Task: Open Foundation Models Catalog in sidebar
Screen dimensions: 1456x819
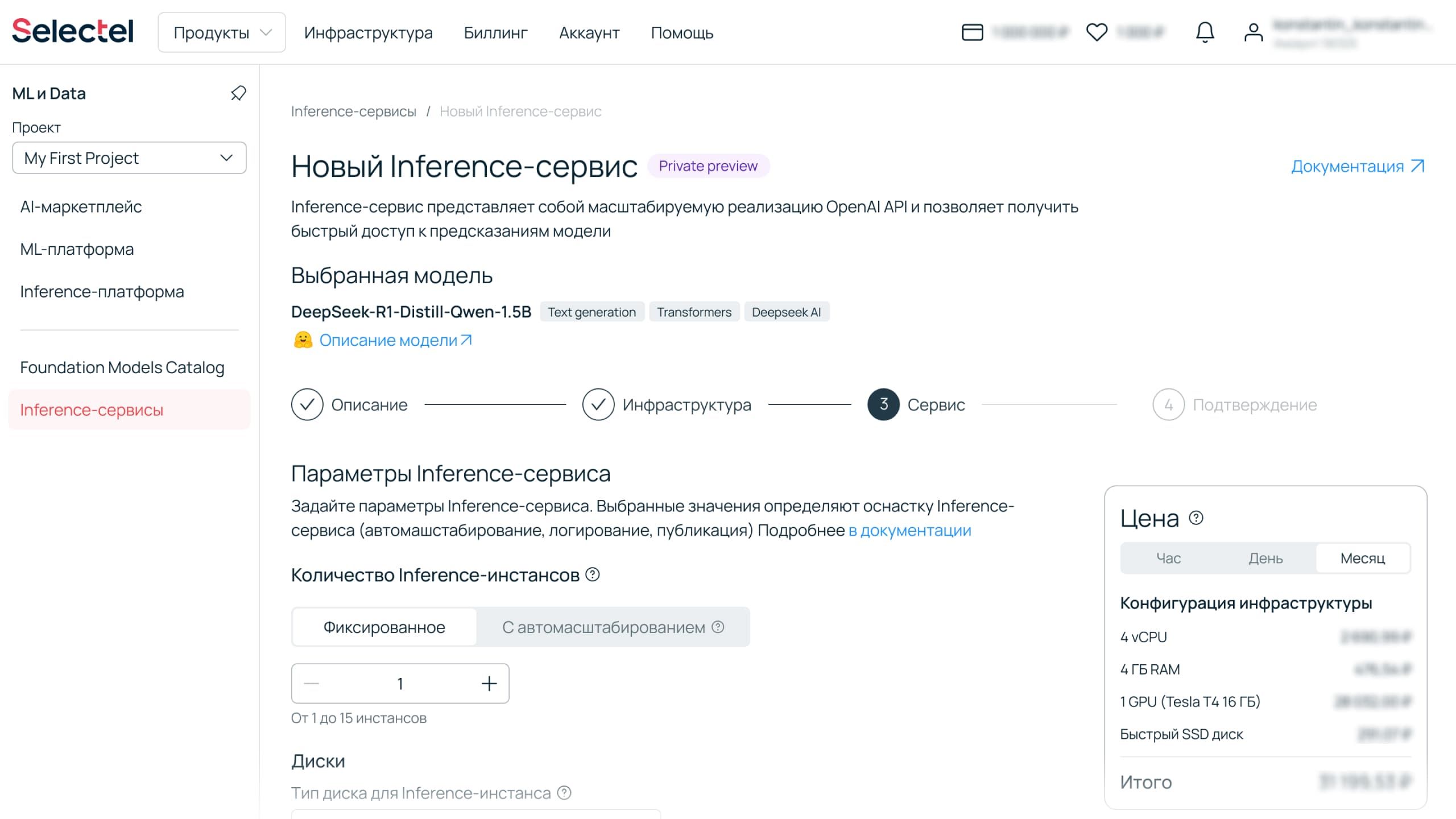Action: (x=122, y=367)
